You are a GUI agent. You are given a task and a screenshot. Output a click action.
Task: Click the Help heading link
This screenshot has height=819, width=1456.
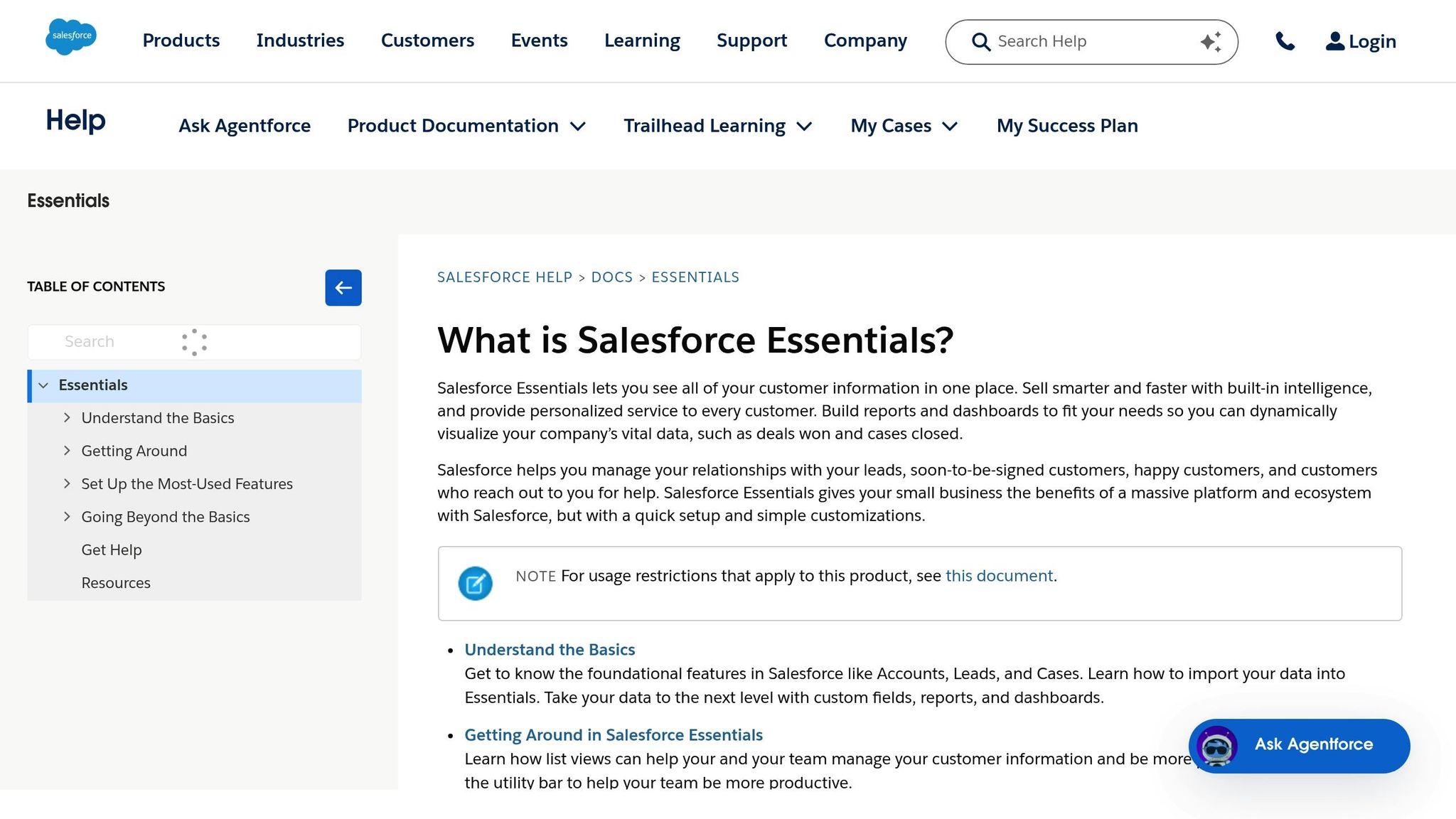pos(75,121)
